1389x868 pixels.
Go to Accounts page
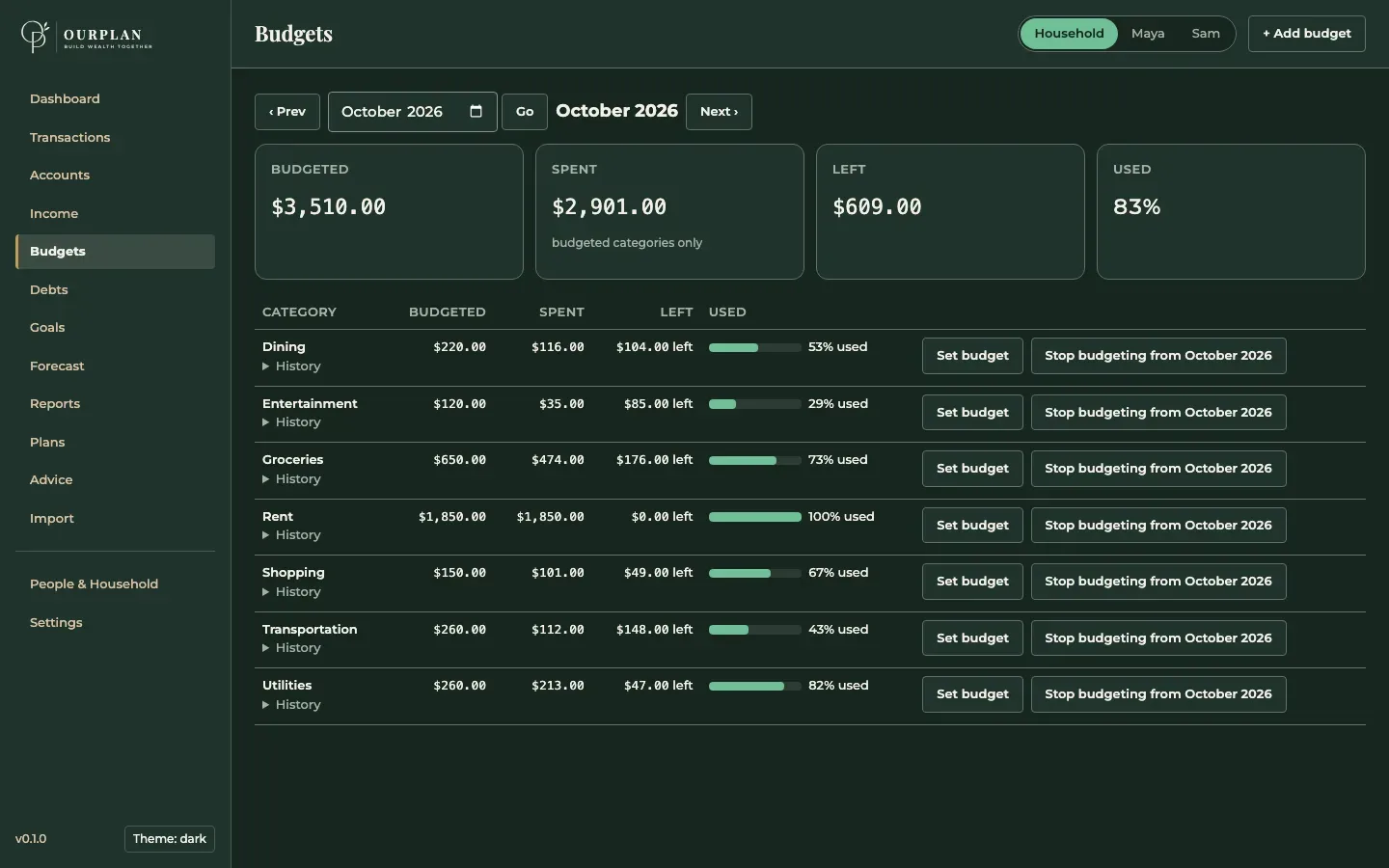tap(115, 176)
